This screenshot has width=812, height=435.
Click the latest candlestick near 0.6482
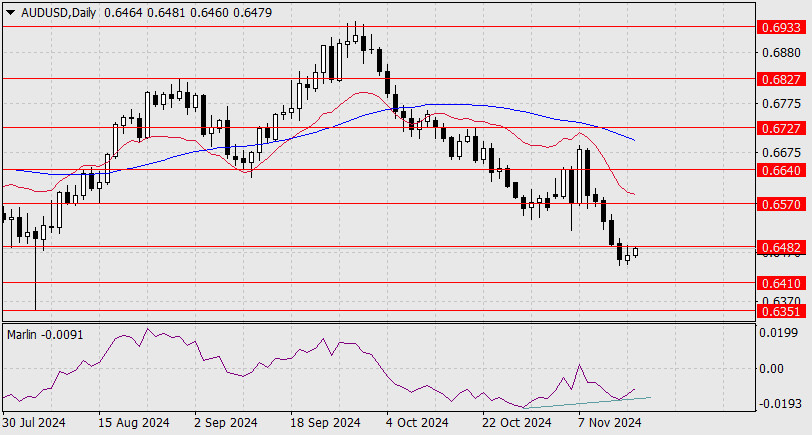[635, 252]
